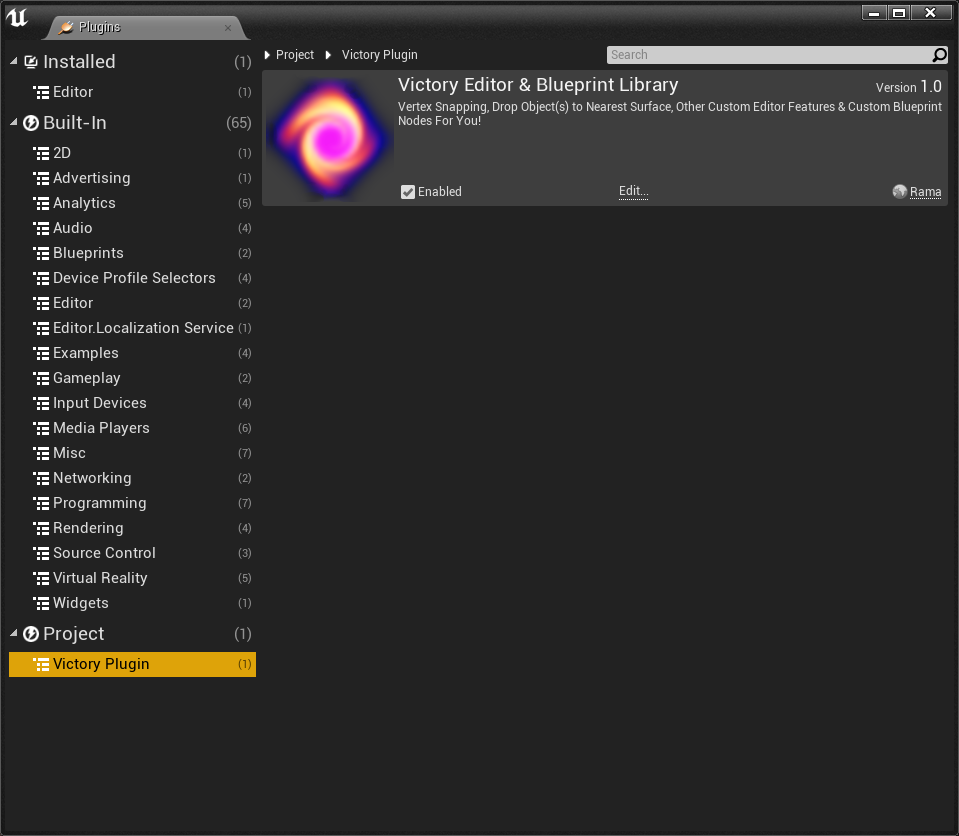This screenshot has height=836, width=959.
Task: Select the highlighted Victory Plugin row
Action: [x=132, y=664]
